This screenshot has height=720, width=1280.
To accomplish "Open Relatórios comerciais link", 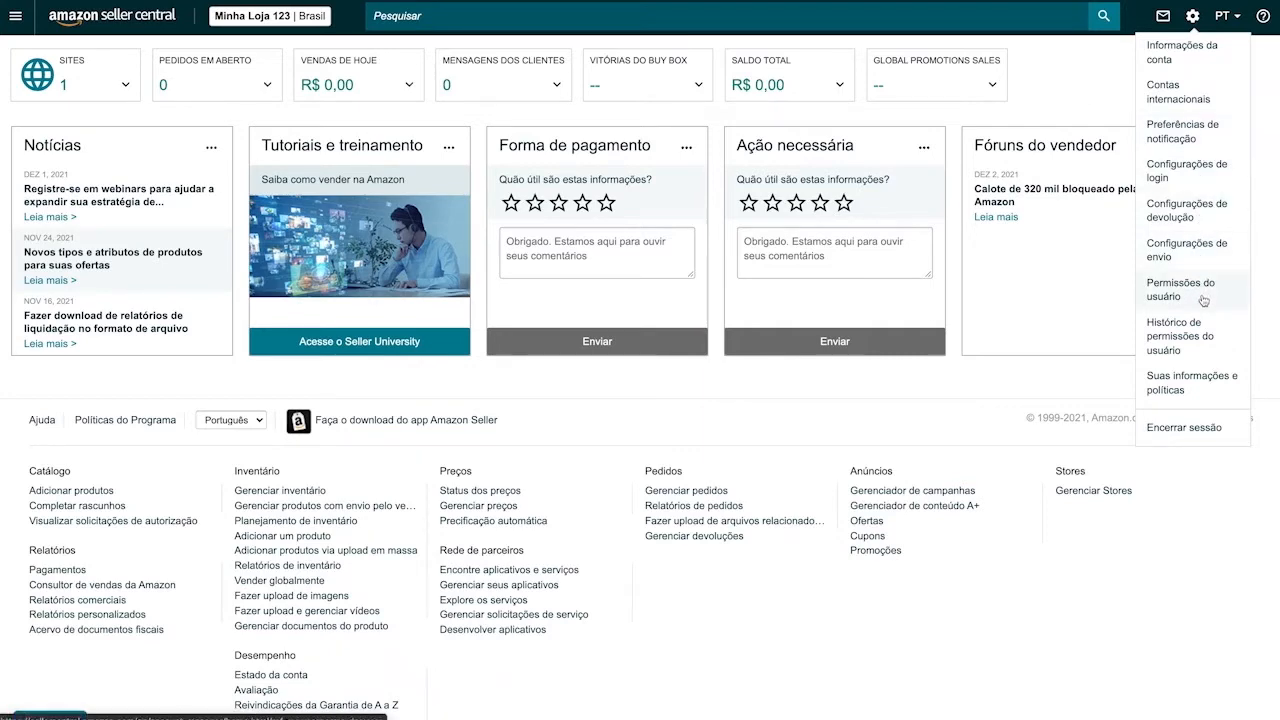I will pos(77,600).
